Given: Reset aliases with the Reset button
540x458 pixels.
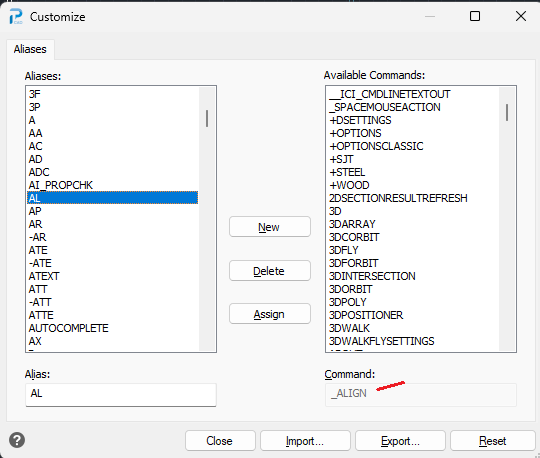Looking at the screenshot, I should 492,440.
